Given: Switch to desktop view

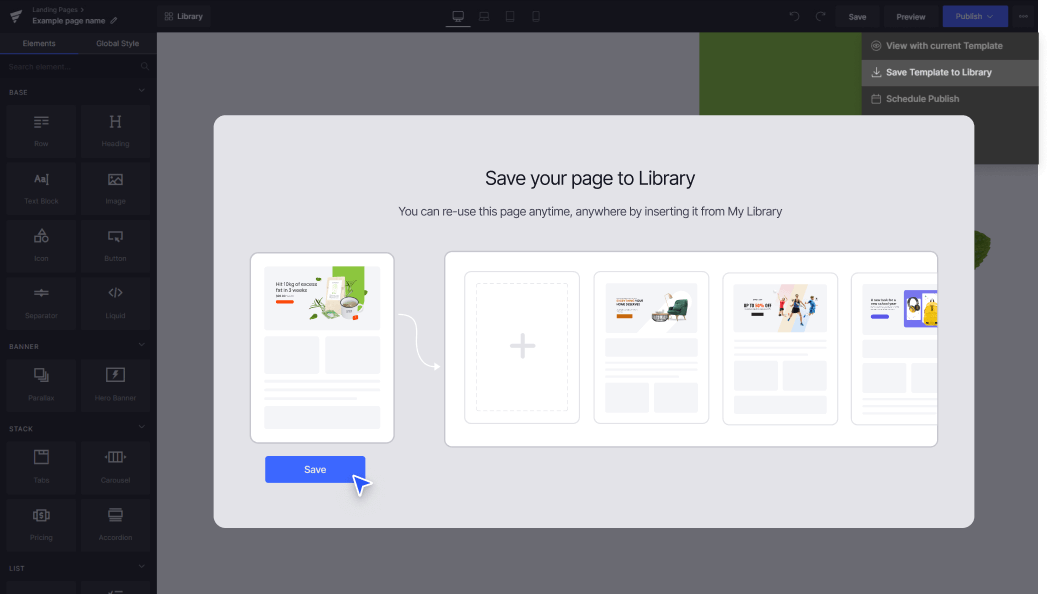Looking at the screenshot, I should 458,16.
